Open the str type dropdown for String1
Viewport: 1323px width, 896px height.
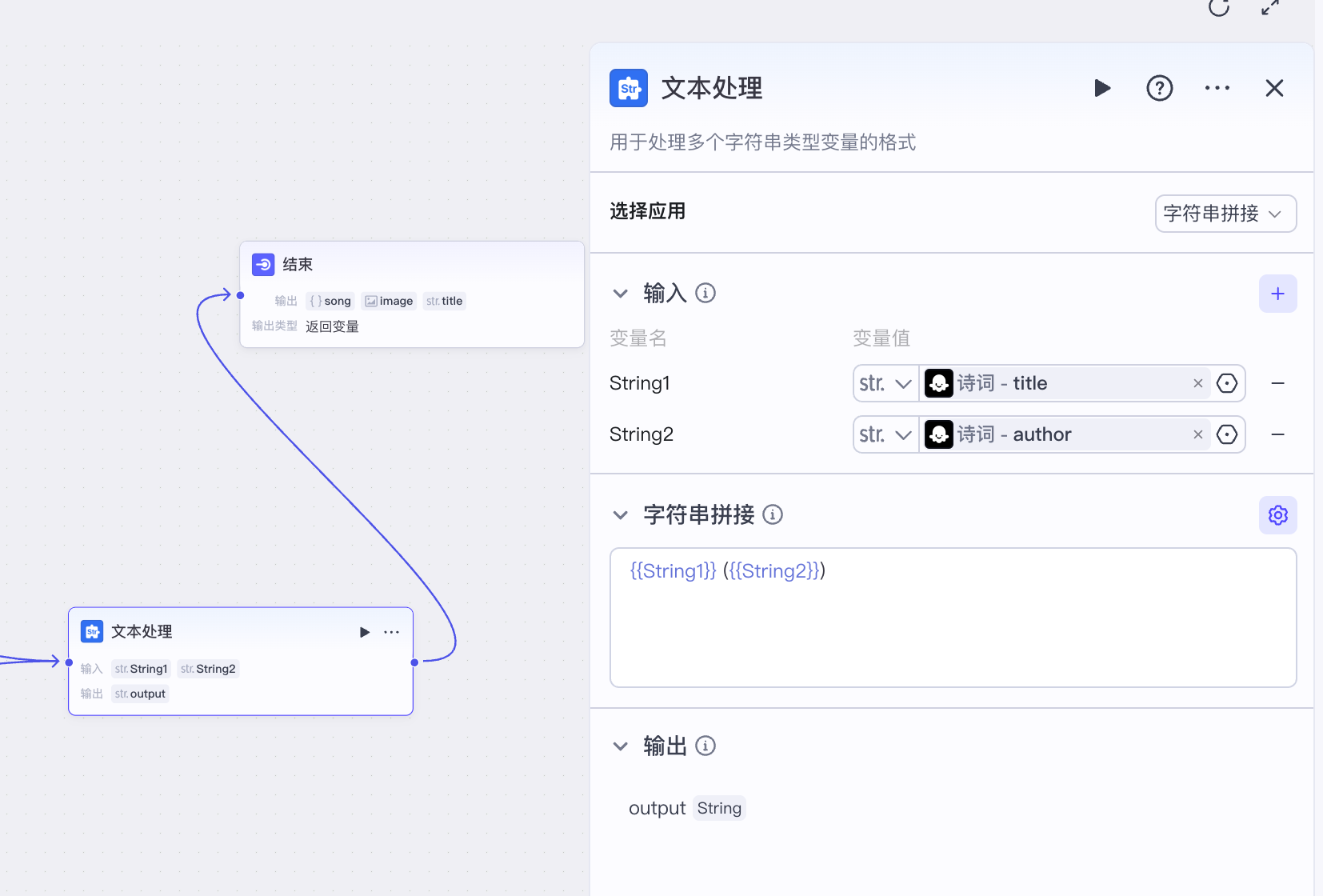click(885, 383)
